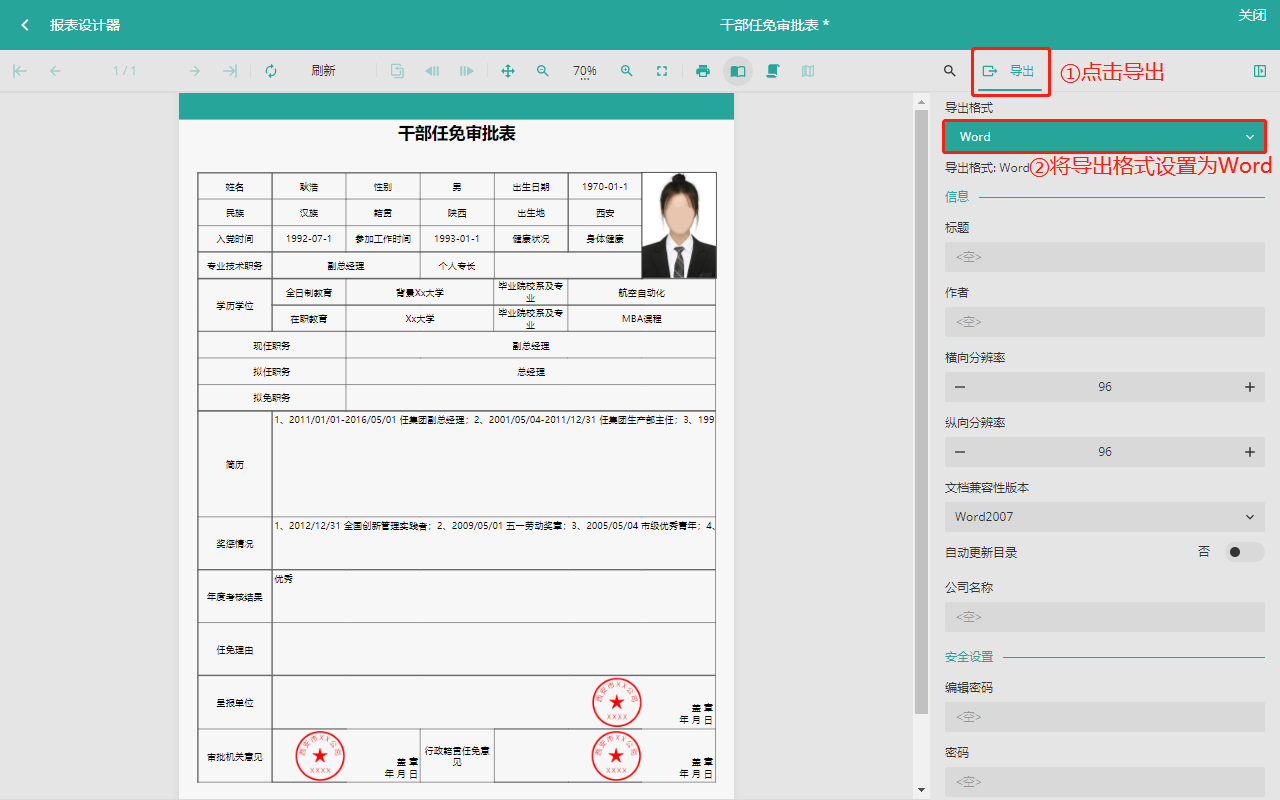Click the 刷新 text button
The width and height of the screenshot is (1280, 800).
click(x=323, y=71)
